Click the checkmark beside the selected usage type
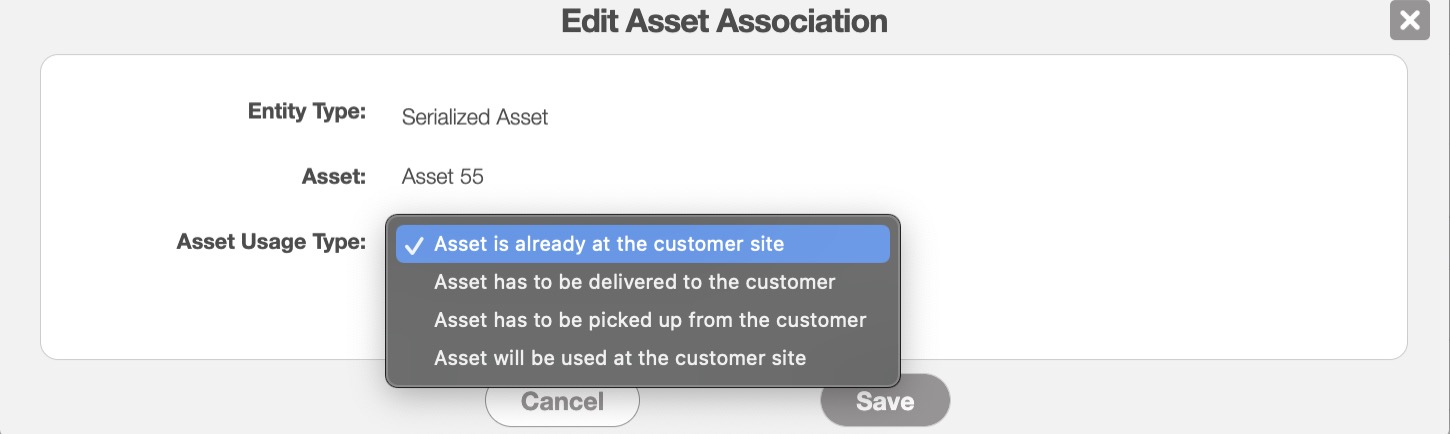1450x434 pixels. pyautogui.click(x=414, y=245)
